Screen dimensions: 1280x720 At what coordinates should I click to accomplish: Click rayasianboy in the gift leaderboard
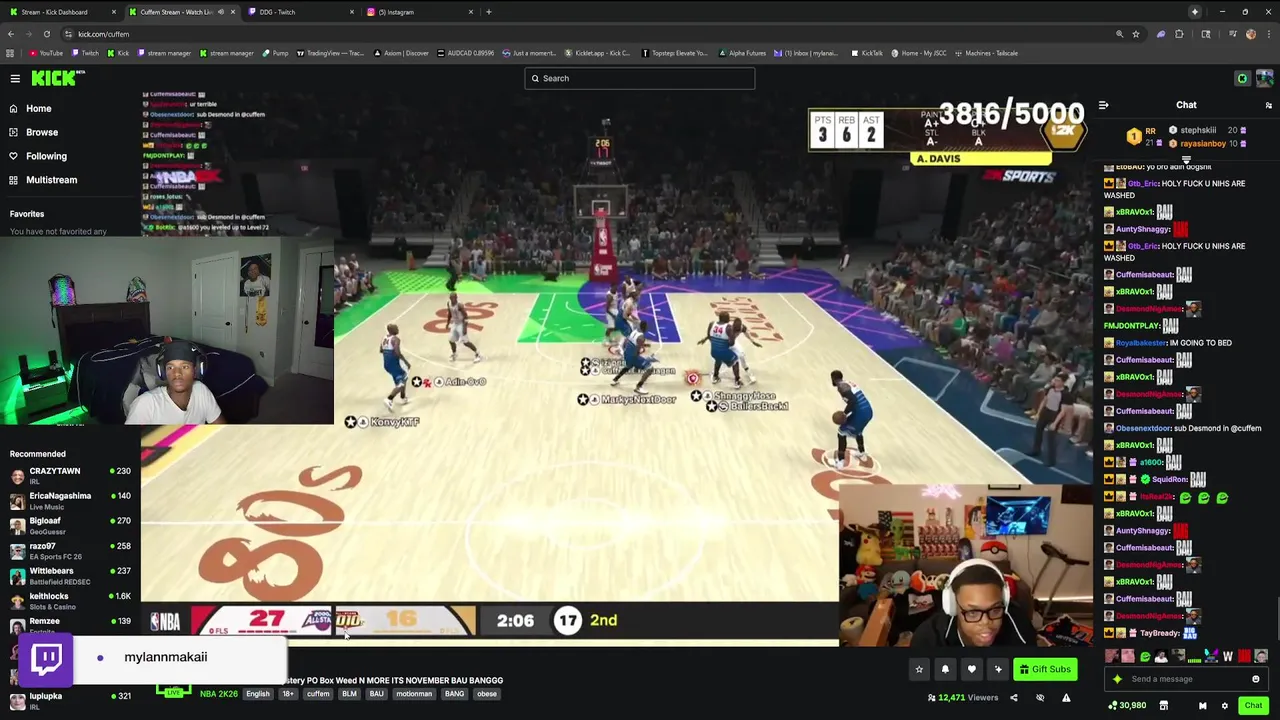tap(1203, 143)
